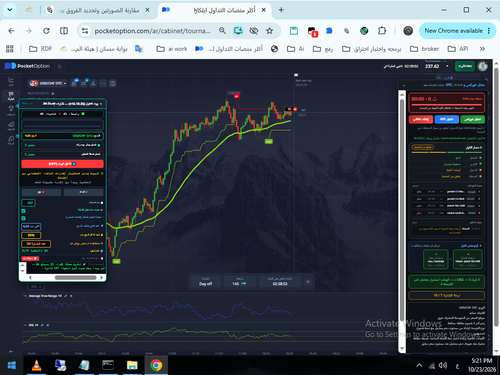Bookmark this page with star icon
This screenshot has width=500, height=375.
[x=269, y=31]
